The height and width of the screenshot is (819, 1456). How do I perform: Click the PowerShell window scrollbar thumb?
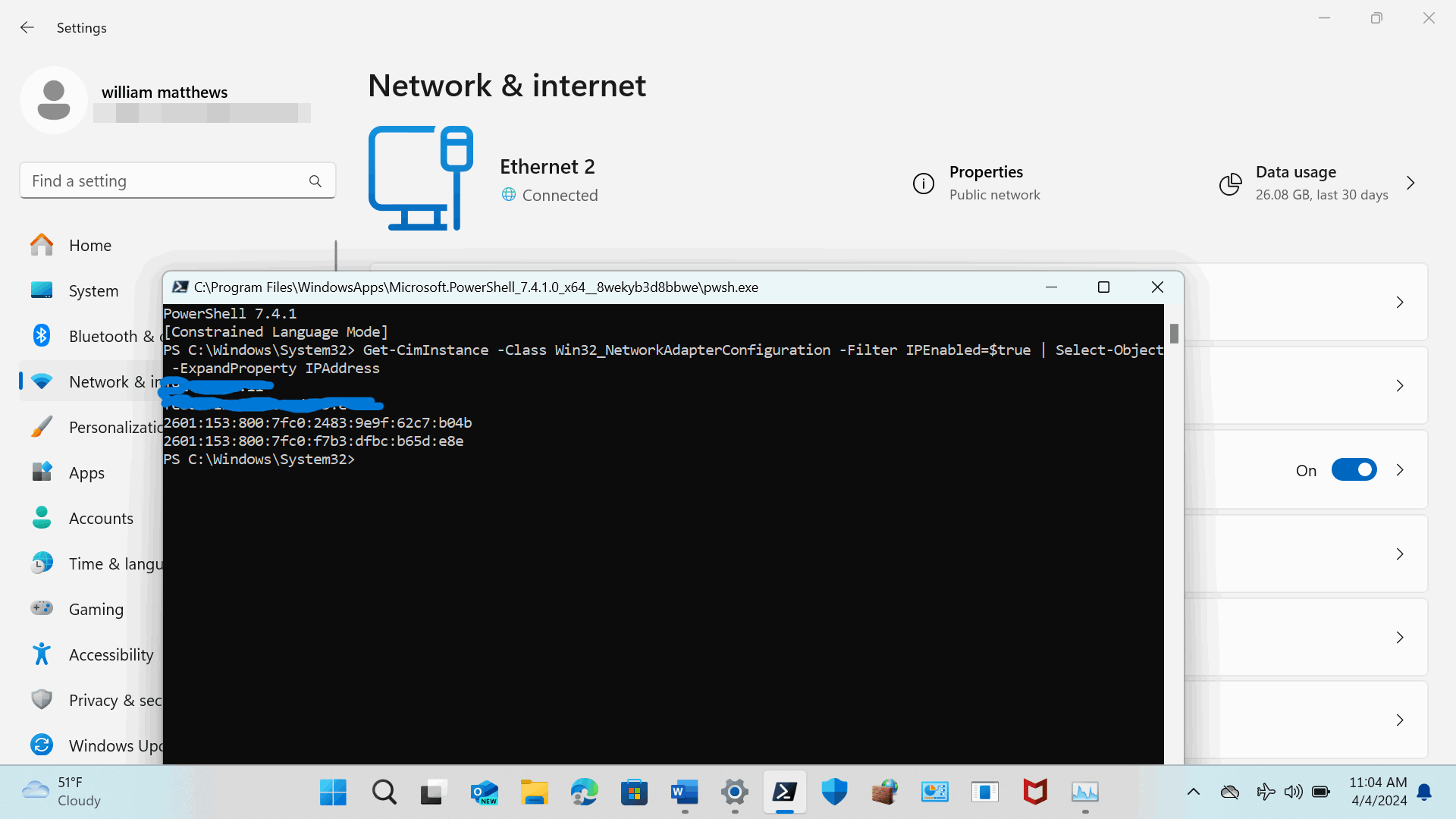coord(1174,334)
